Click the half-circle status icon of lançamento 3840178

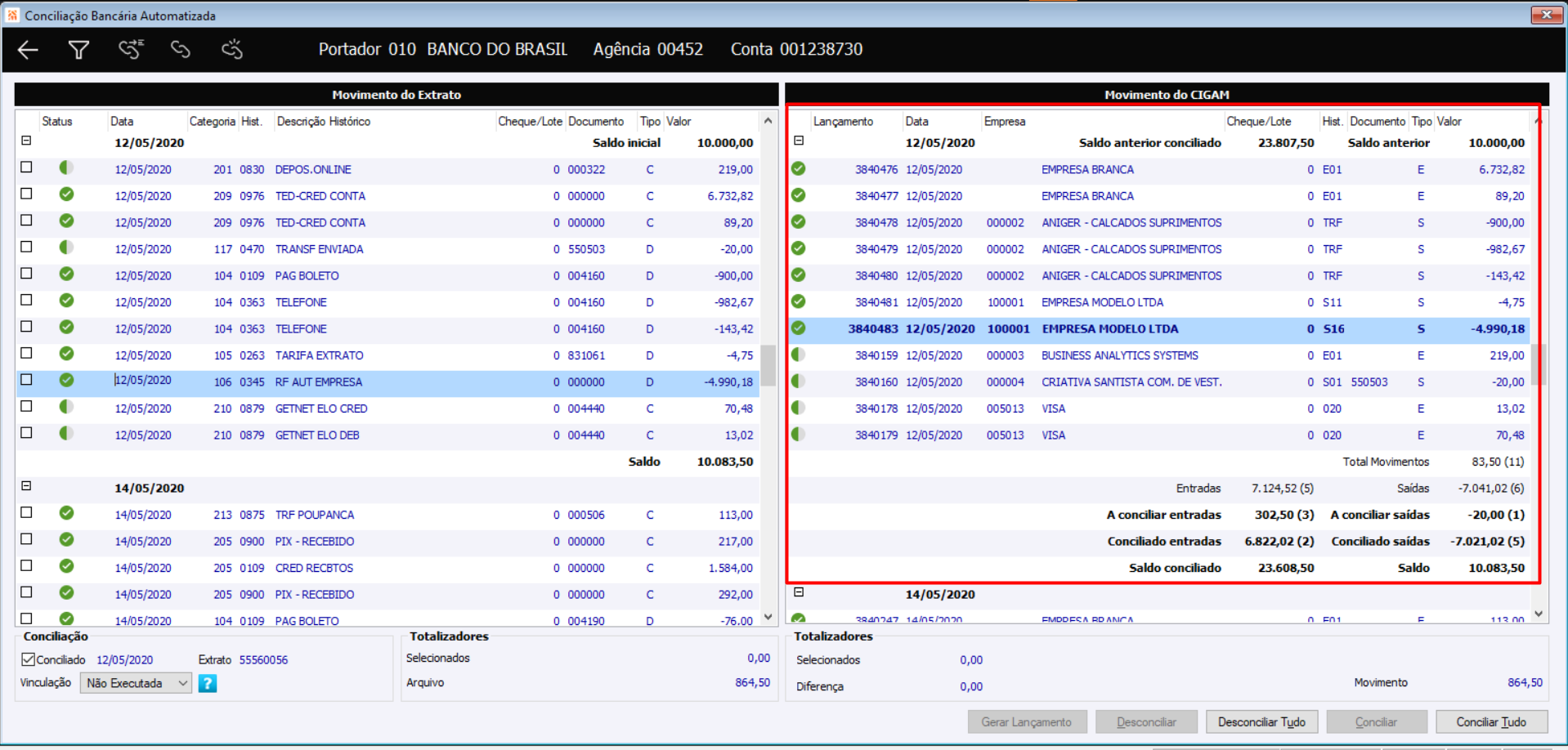pyautogui.click(x=798, y=407)
